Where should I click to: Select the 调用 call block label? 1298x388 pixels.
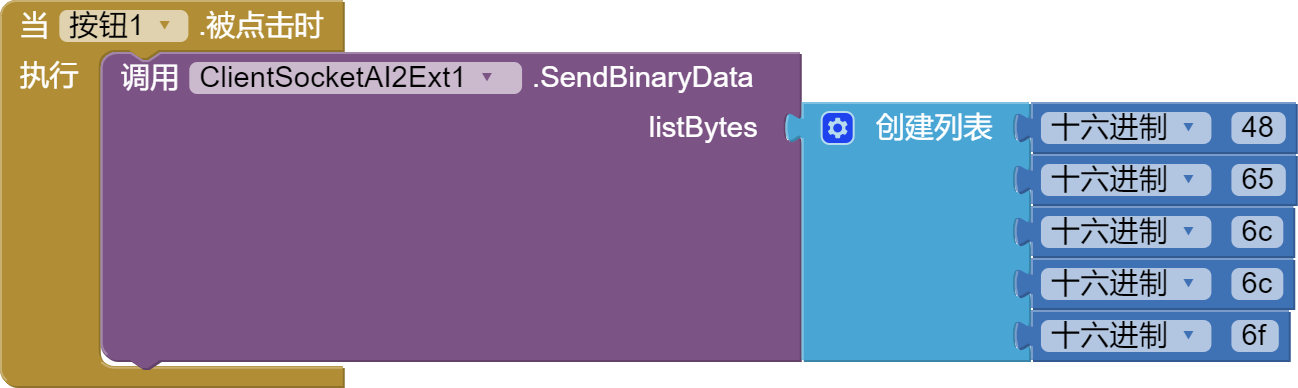(149, 77)
